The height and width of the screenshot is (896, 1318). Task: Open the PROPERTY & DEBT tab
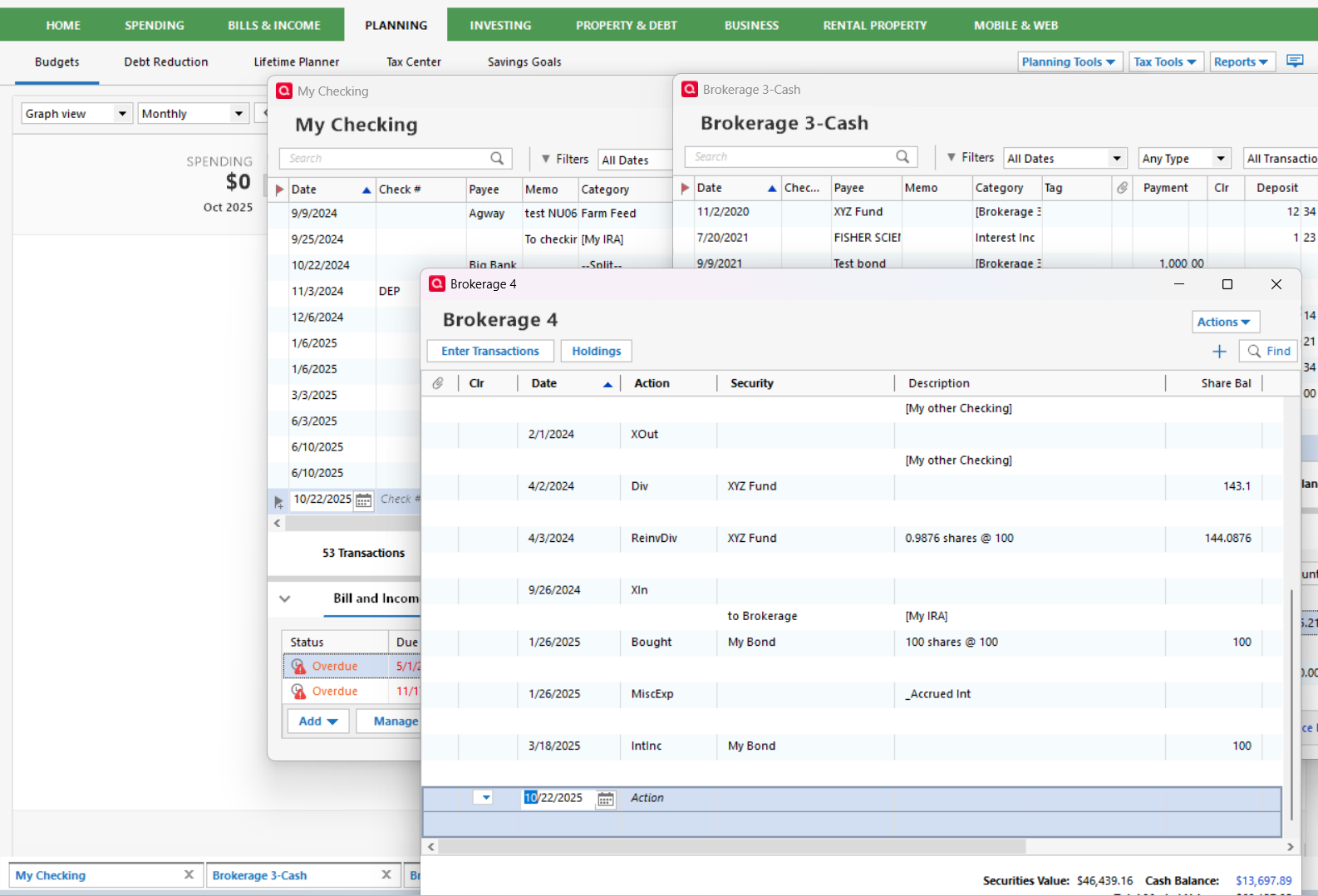627,25
